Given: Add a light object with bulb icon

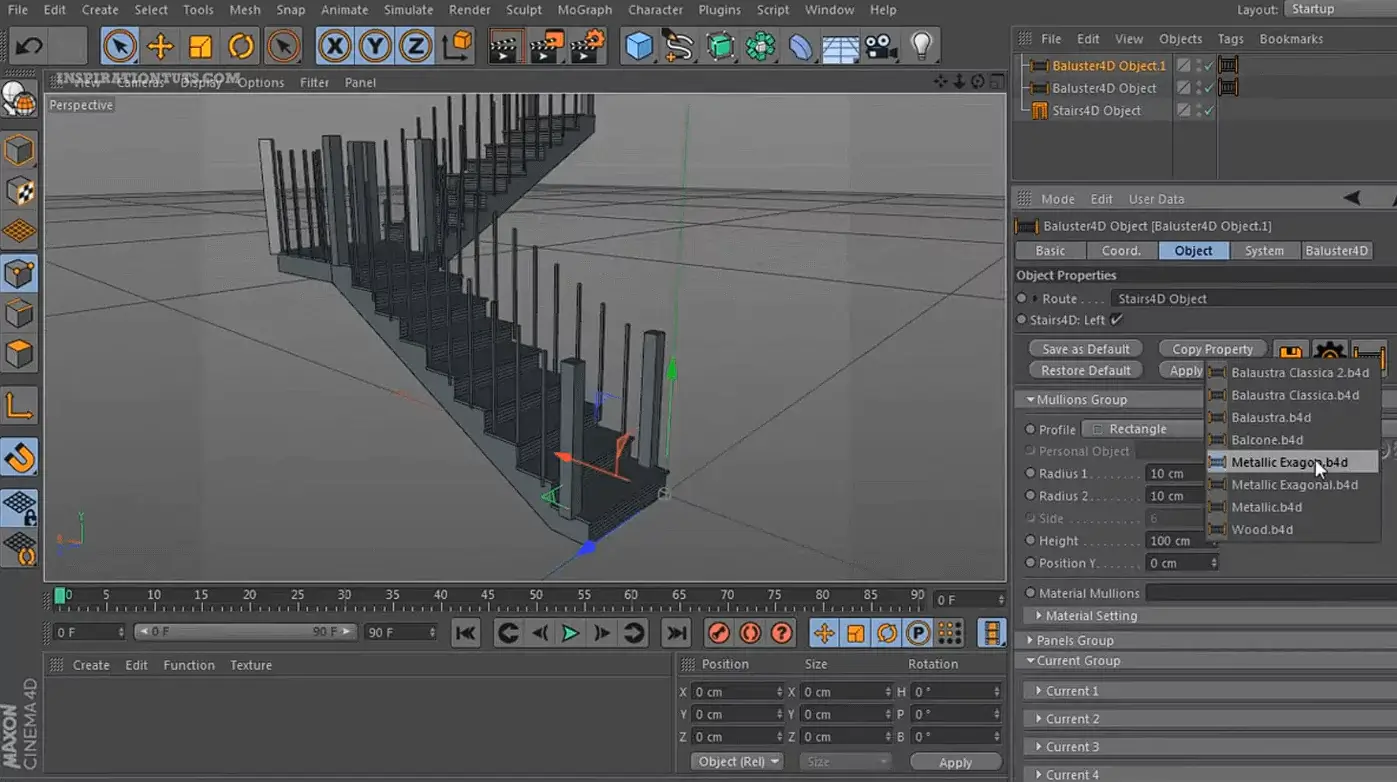Looking at the screenshot, I should tap(921, 45).
